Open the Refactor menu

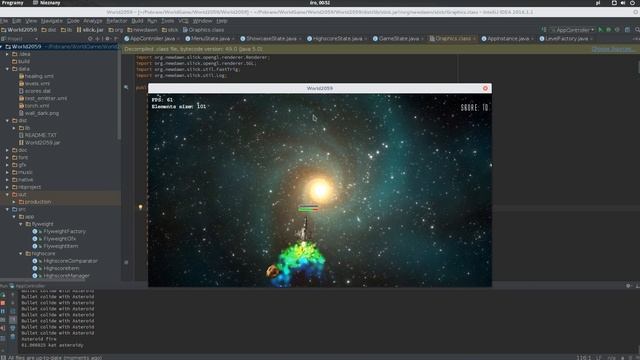pyautogui.click(x=117, y=21)
